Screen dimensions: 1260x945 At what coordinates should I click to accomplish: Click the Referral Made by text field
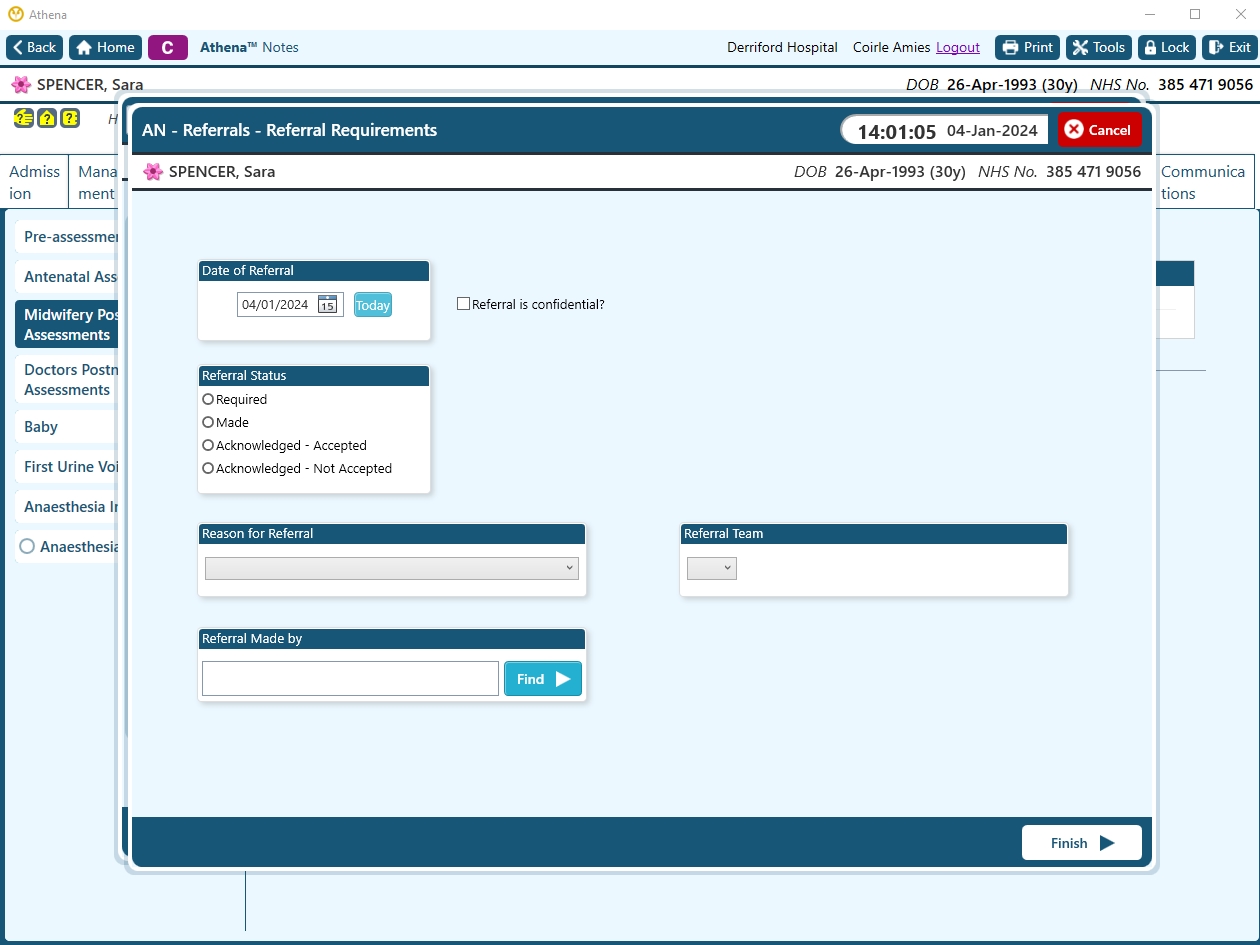pyautogui.click(x=350, y=678)
